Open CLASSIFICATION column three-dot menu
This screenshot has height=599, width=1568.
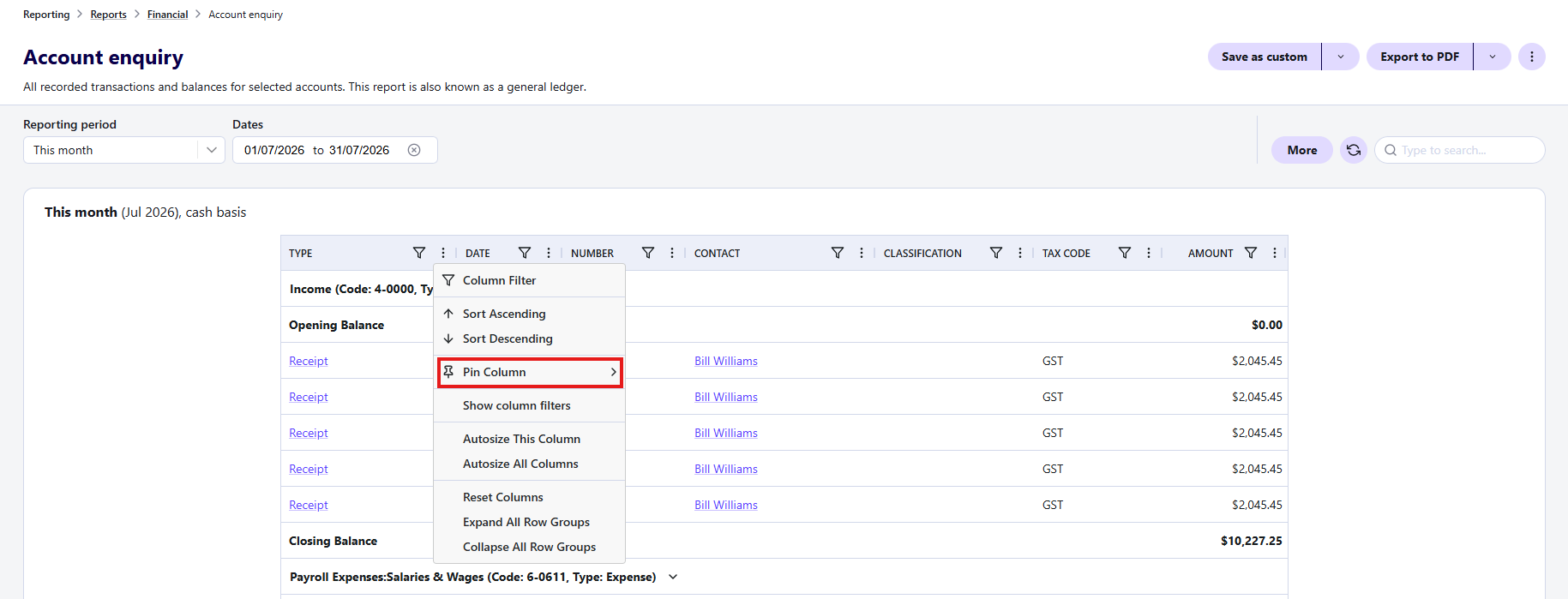(1020, 253)
